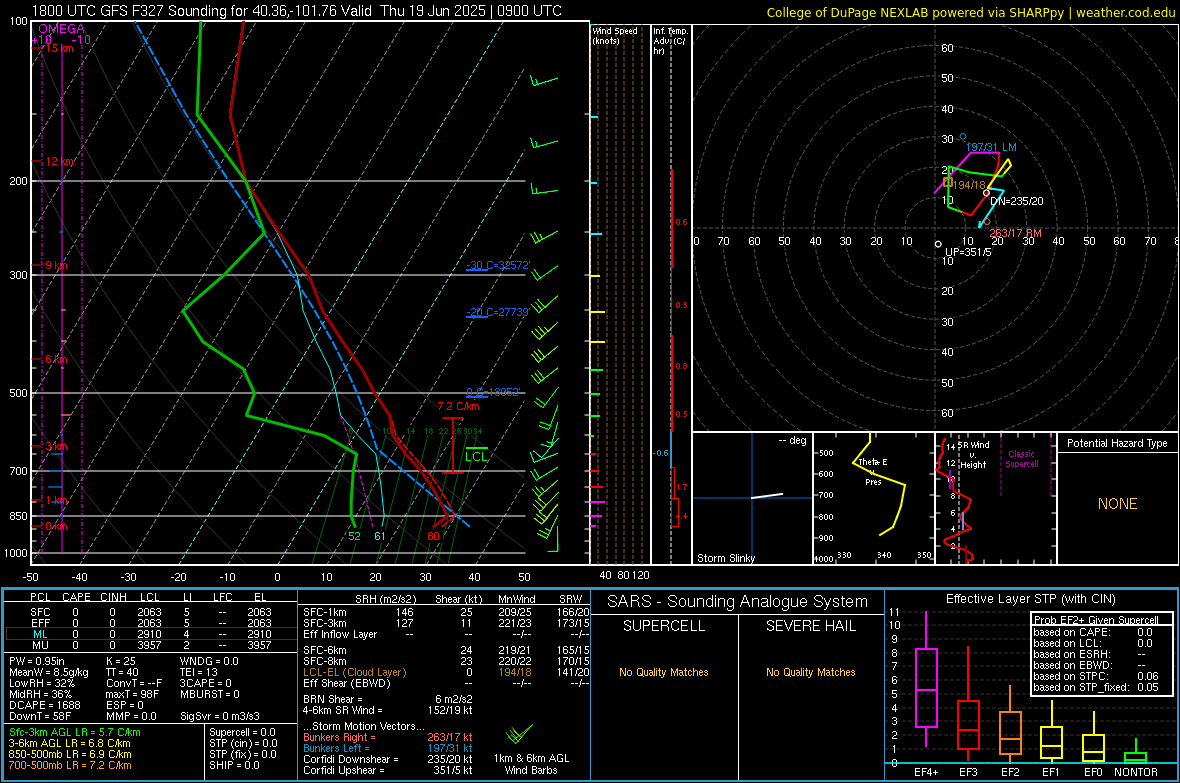Click the green 'LCL' label on the skew-T

(x=476, y=456)
